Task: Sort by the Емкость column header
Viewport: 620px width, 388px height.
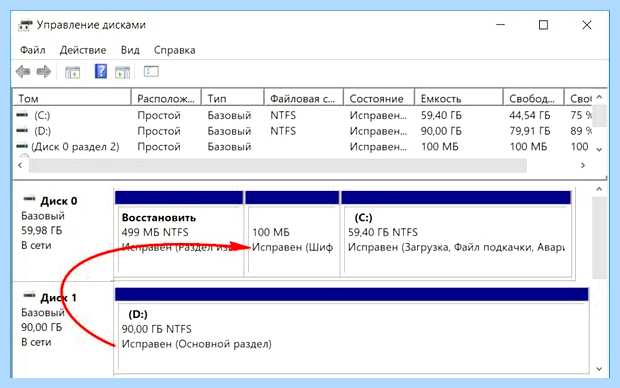Action: tap(459, 98)
